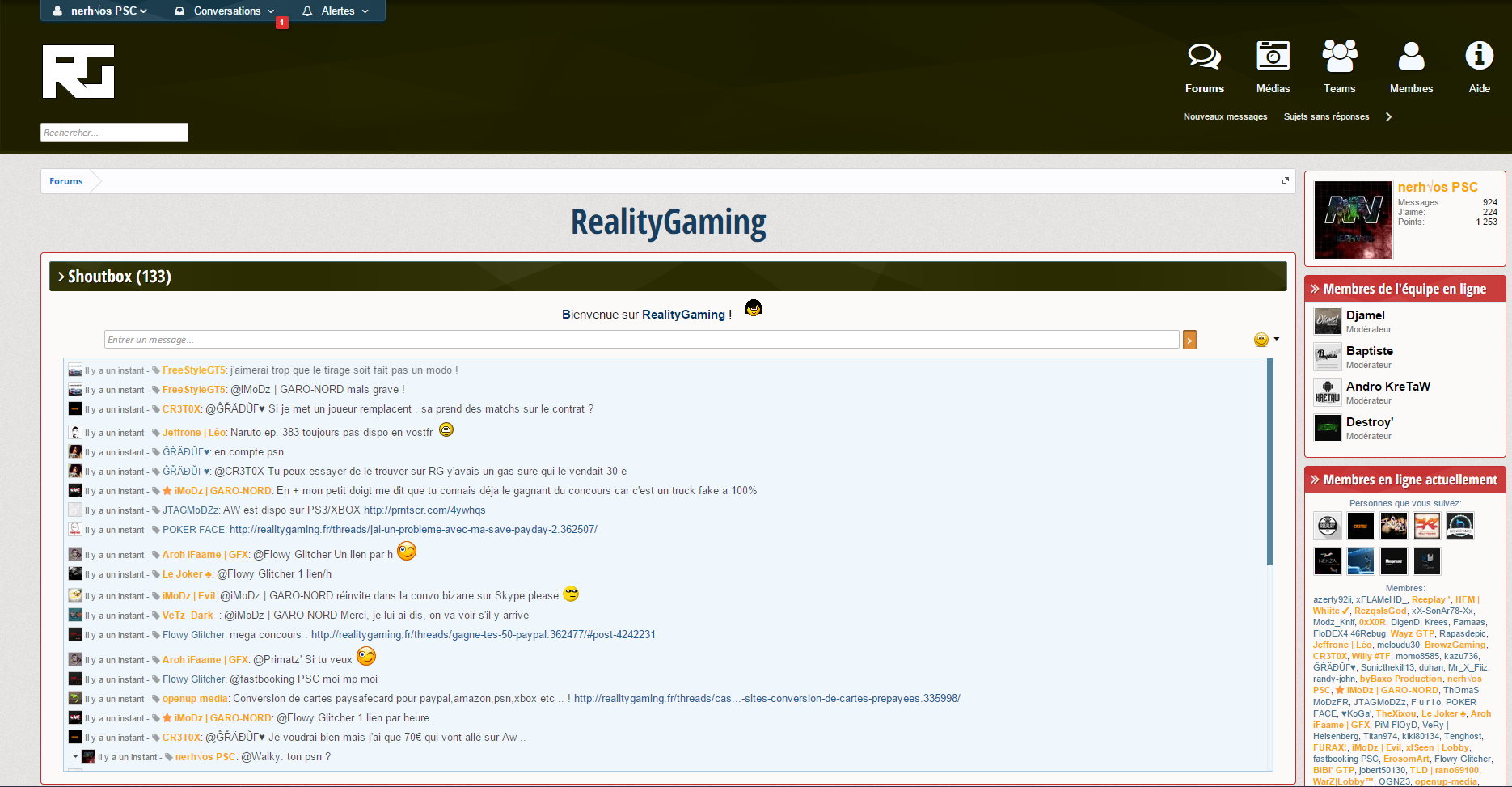This screenshot has width=1512, height=787.
Task: Expand the Conversations dropdown
Action: (225, 11)
